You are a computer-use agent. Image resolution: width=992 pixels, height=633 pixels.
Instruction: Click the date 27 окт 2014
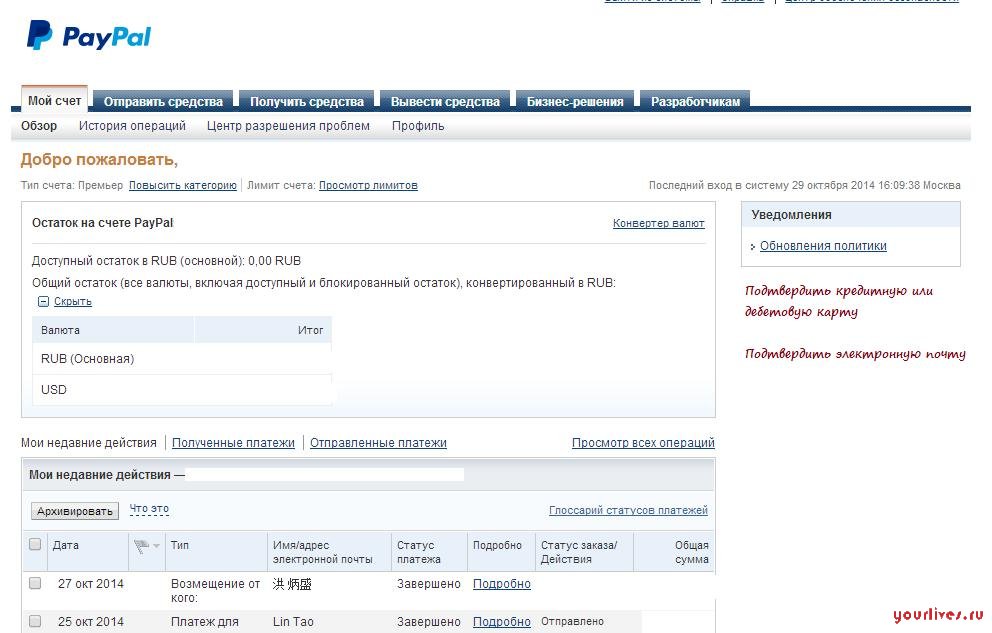pos(90,584)
